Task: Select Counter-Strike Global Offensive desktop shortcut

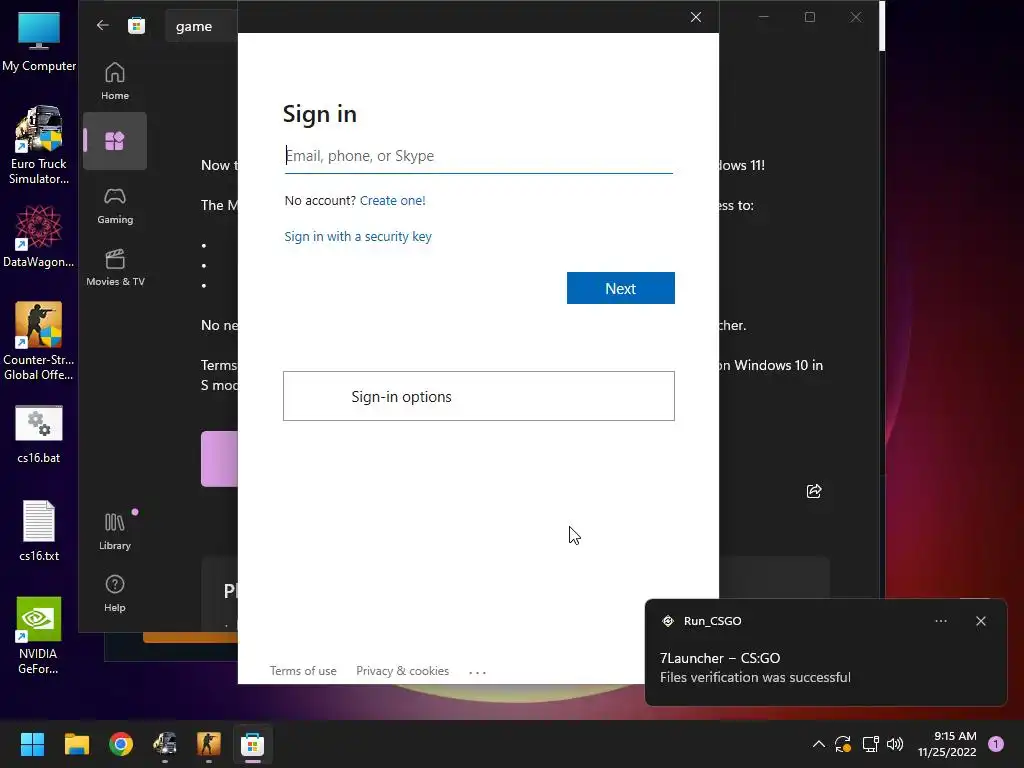Action: [x=39, y=341]
